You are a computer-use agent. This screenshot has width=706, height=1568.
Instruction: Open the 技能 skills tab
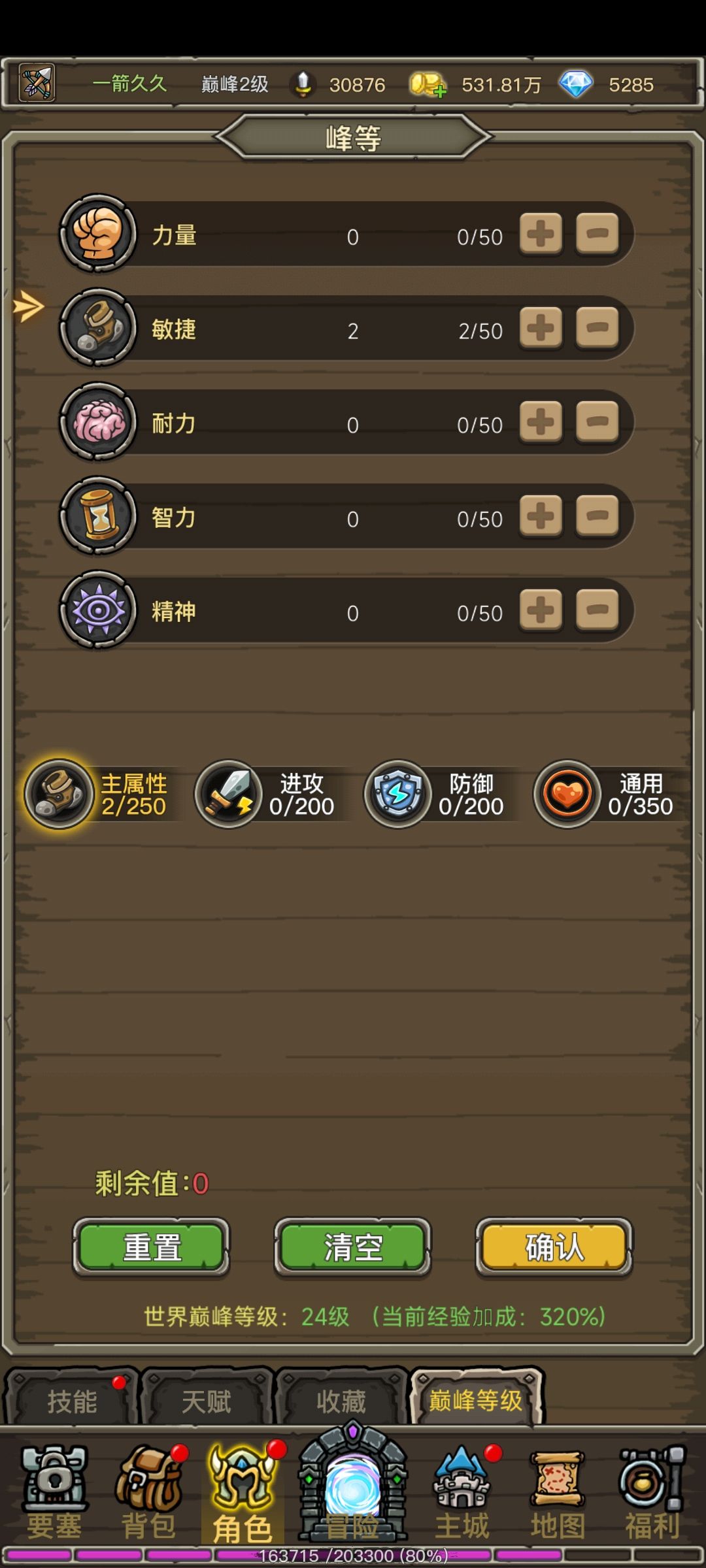pyautogui.click(x=71, y=1401)
